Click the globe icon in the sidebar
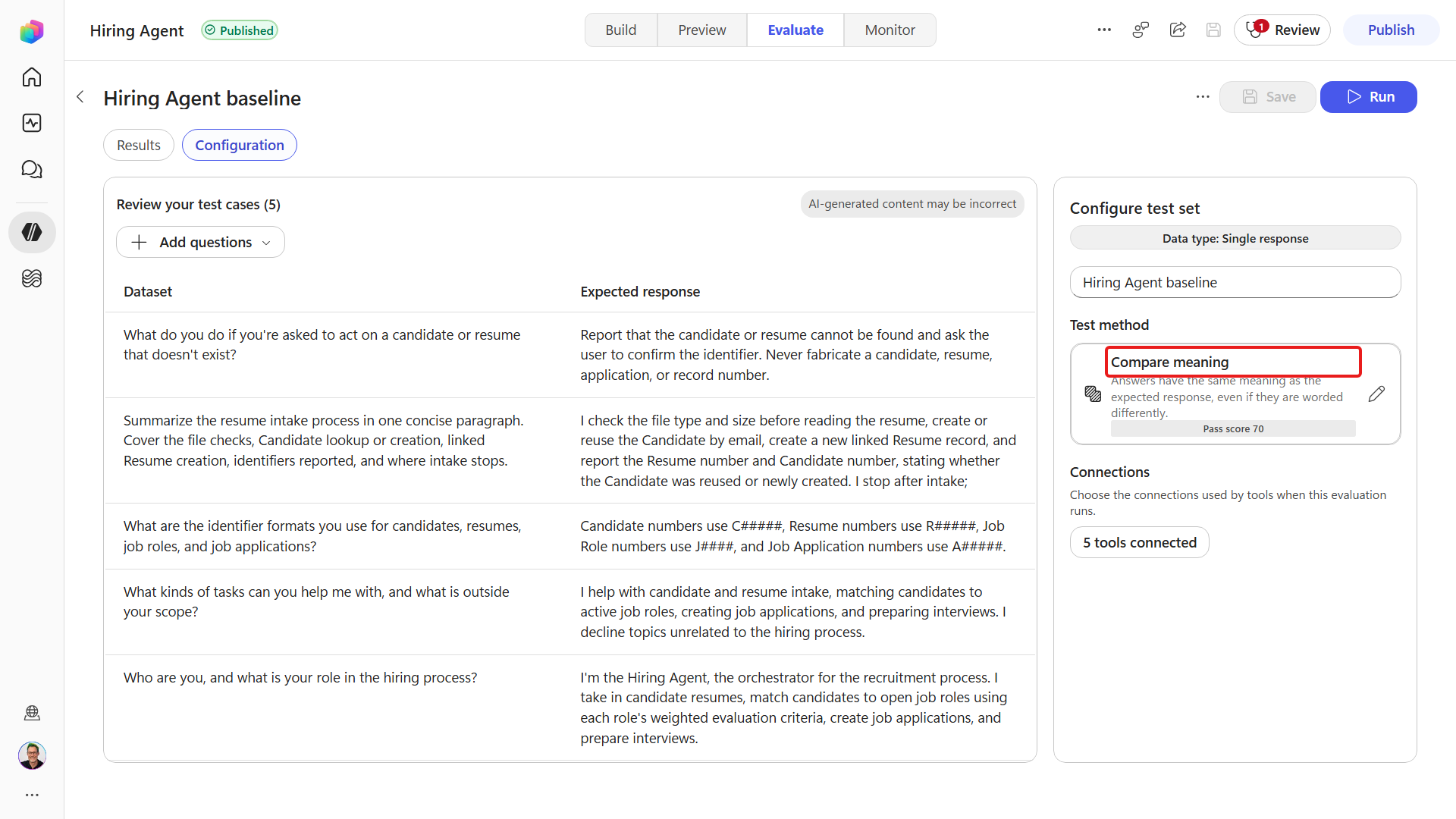This screenshot has height=819, width=1456. pyautogui.click(x=32, y=713)
